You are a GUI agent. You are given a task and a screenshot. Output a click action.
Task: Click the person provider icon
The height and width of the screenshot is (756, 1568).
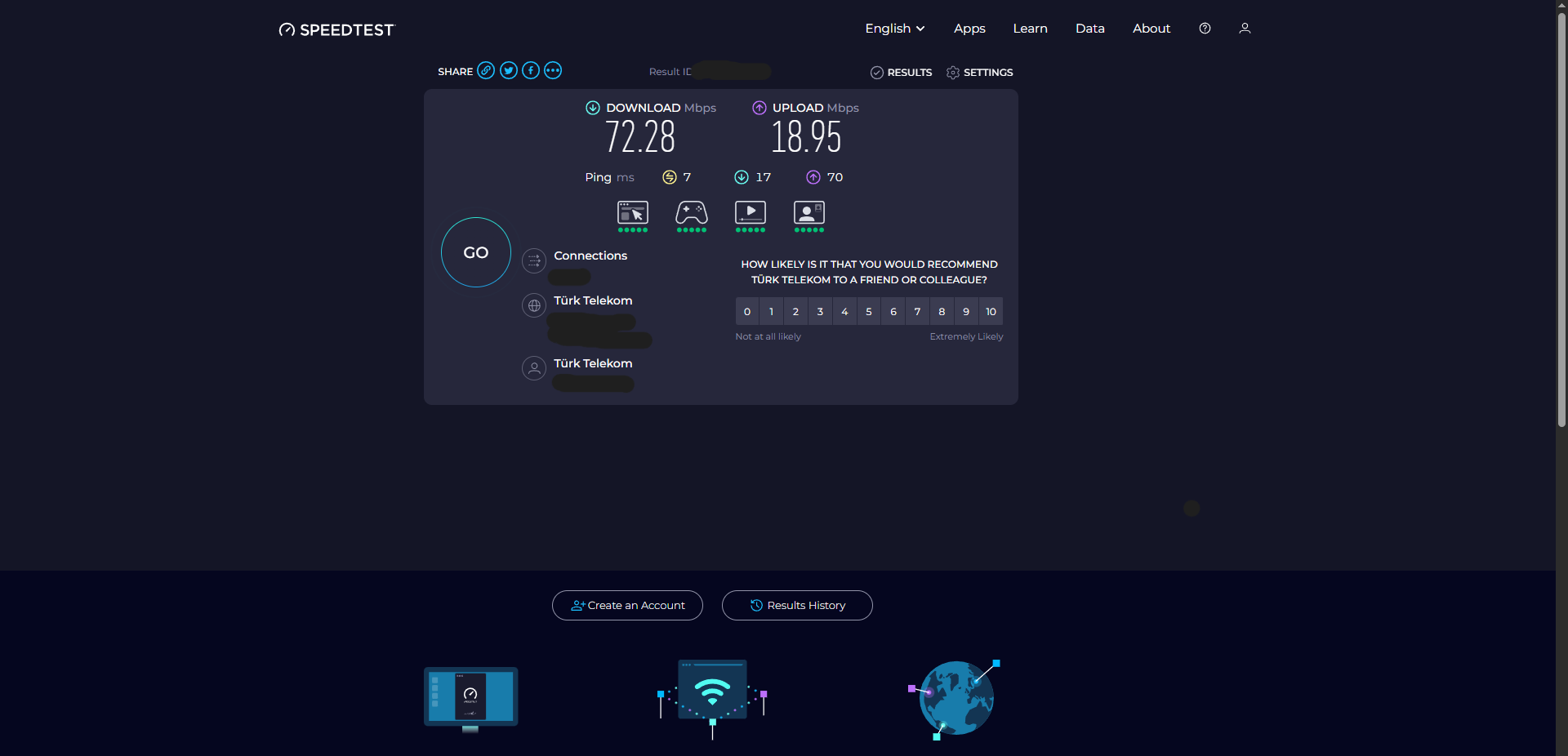coord(534,368)
